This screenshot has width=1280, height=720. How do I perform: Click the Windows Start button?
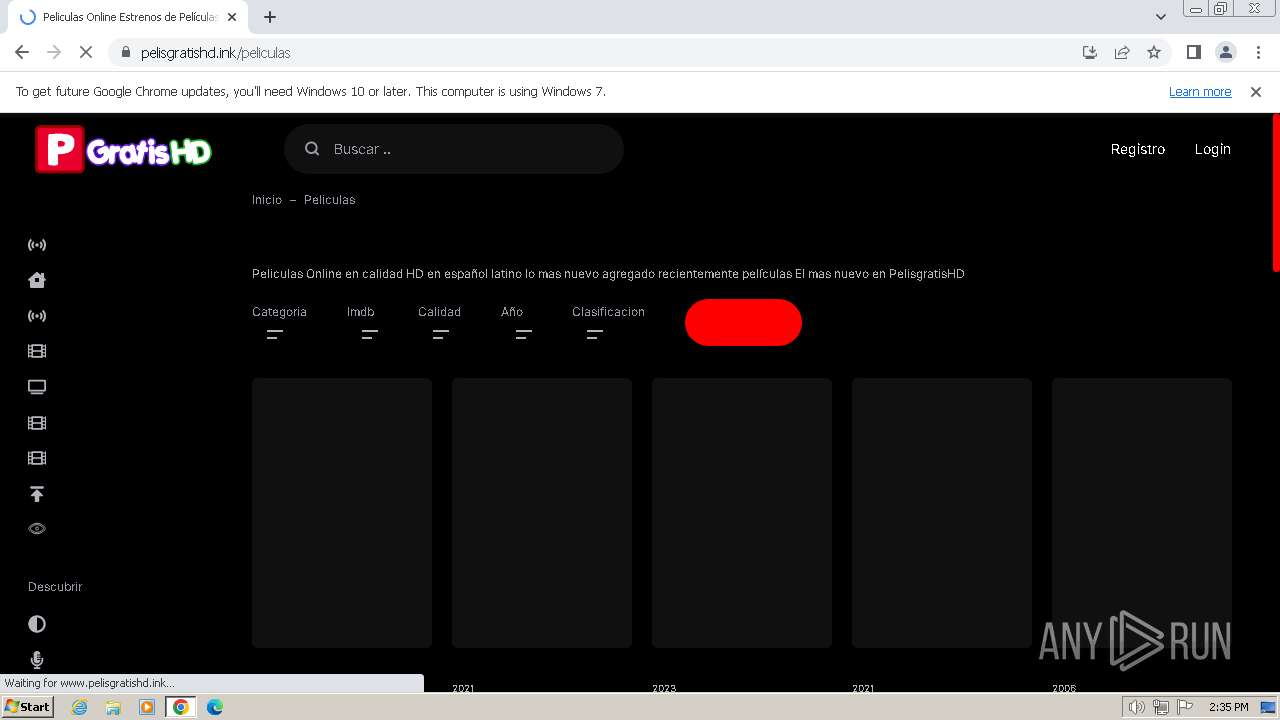coord(28,707)
